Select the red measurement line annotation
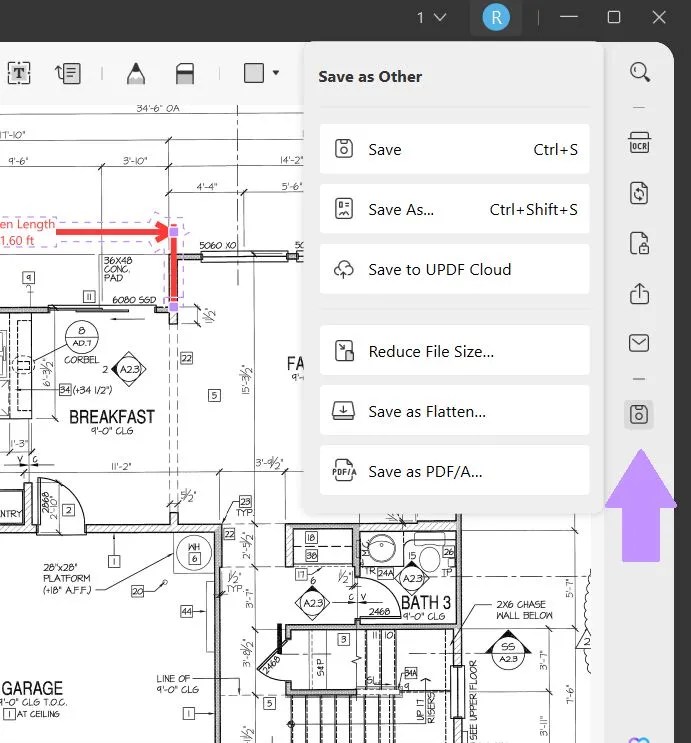The height and width of the screenshot is (743, 691). [173, 269]
